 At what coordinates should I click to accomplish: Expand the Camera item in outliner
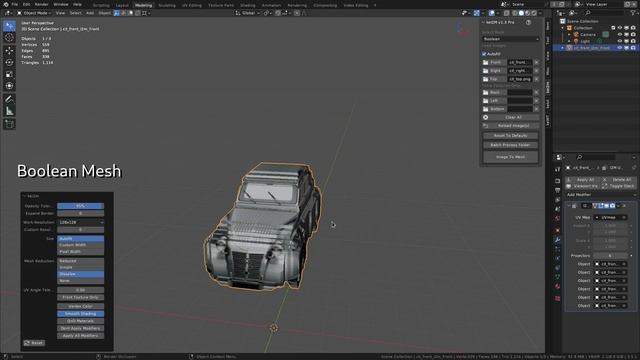(569, 35)
